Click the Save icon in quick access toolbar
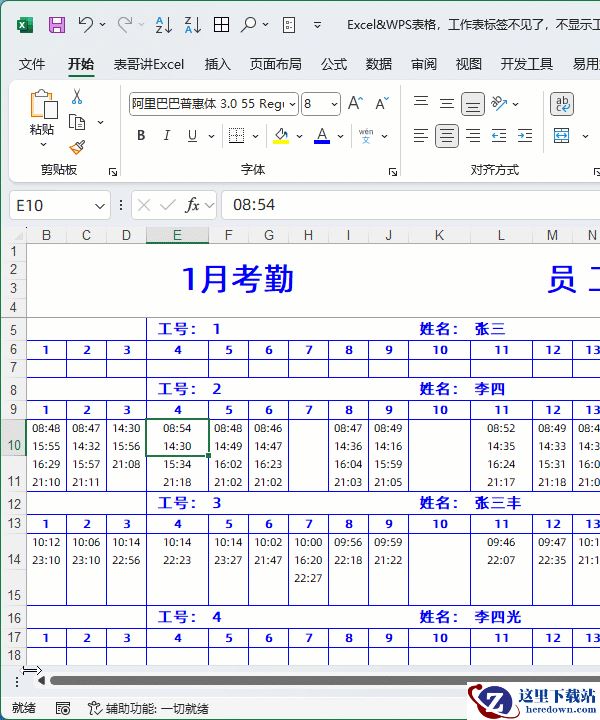Viewport: 600px width, 720px height. point(57,25)
